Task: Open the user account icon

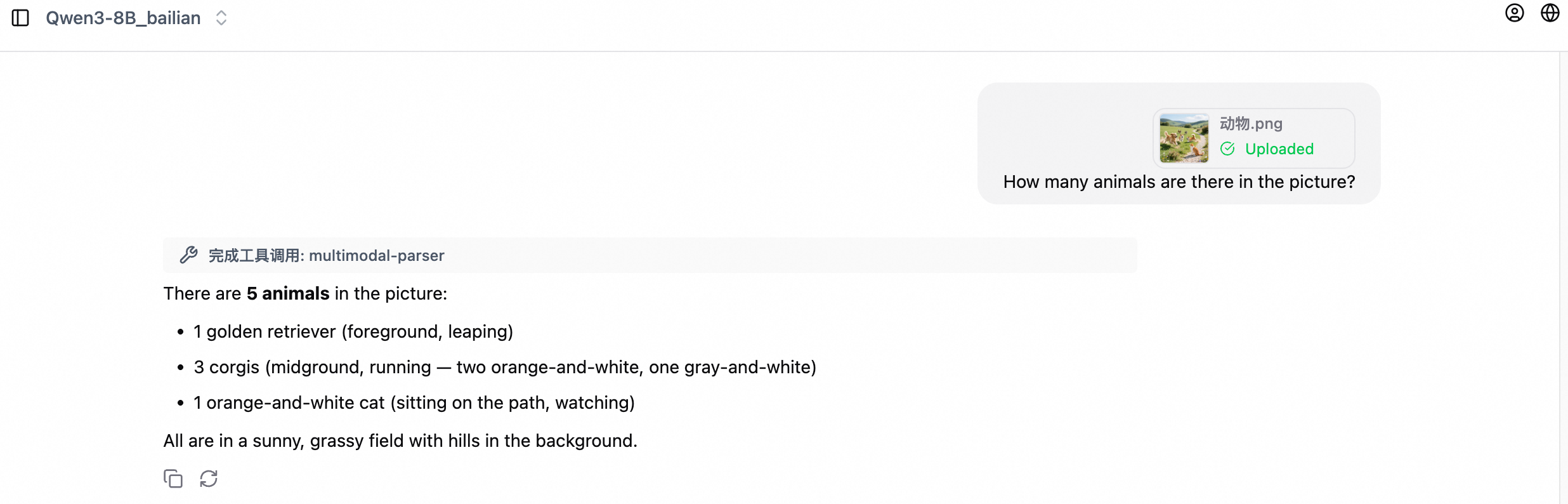Action: [1514, 13]
